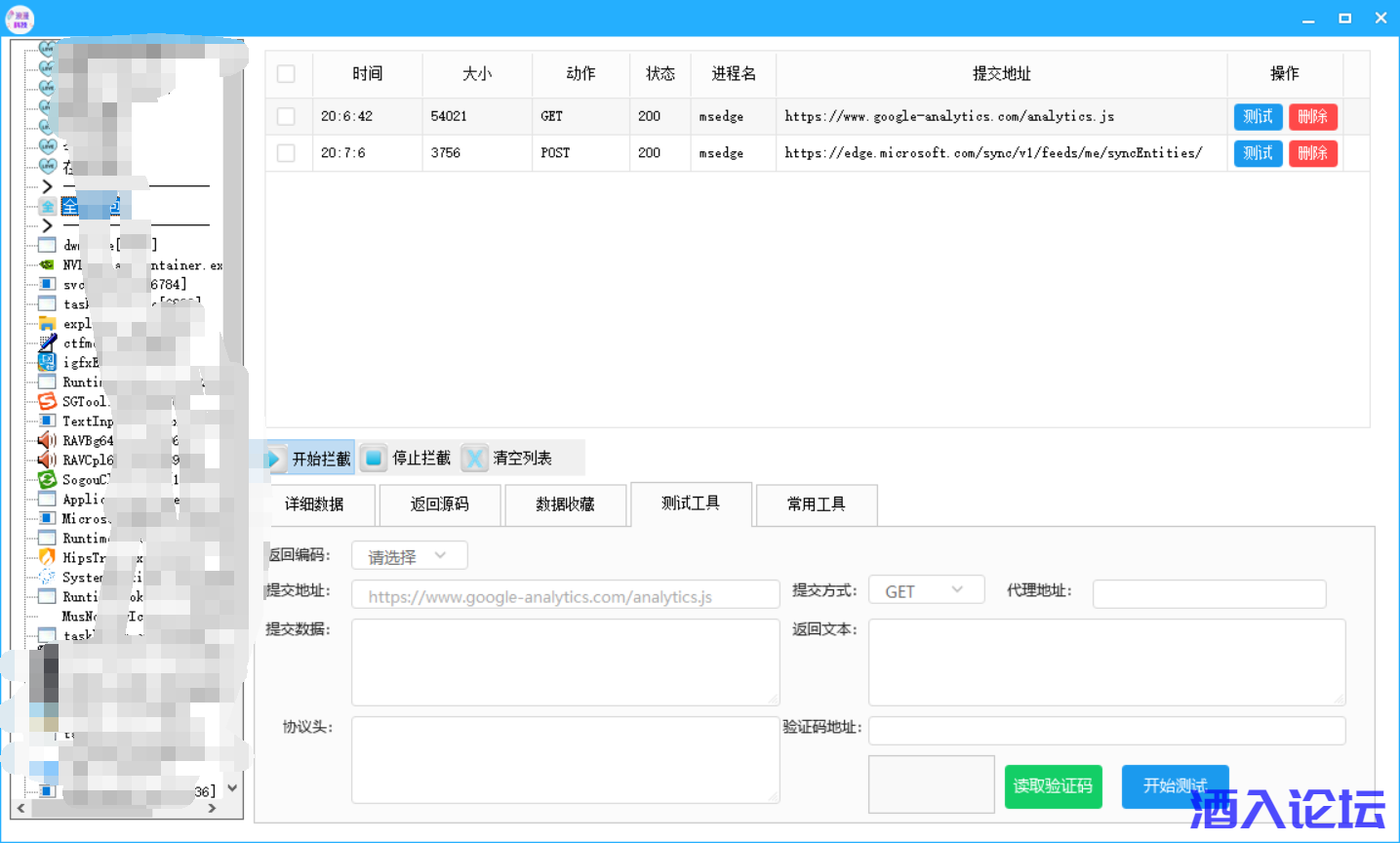Click the RAVBg64 speaker icon in process tree
Image resolution: width=1400 pixels, height=843 pixels.
[x=46, y=440]
